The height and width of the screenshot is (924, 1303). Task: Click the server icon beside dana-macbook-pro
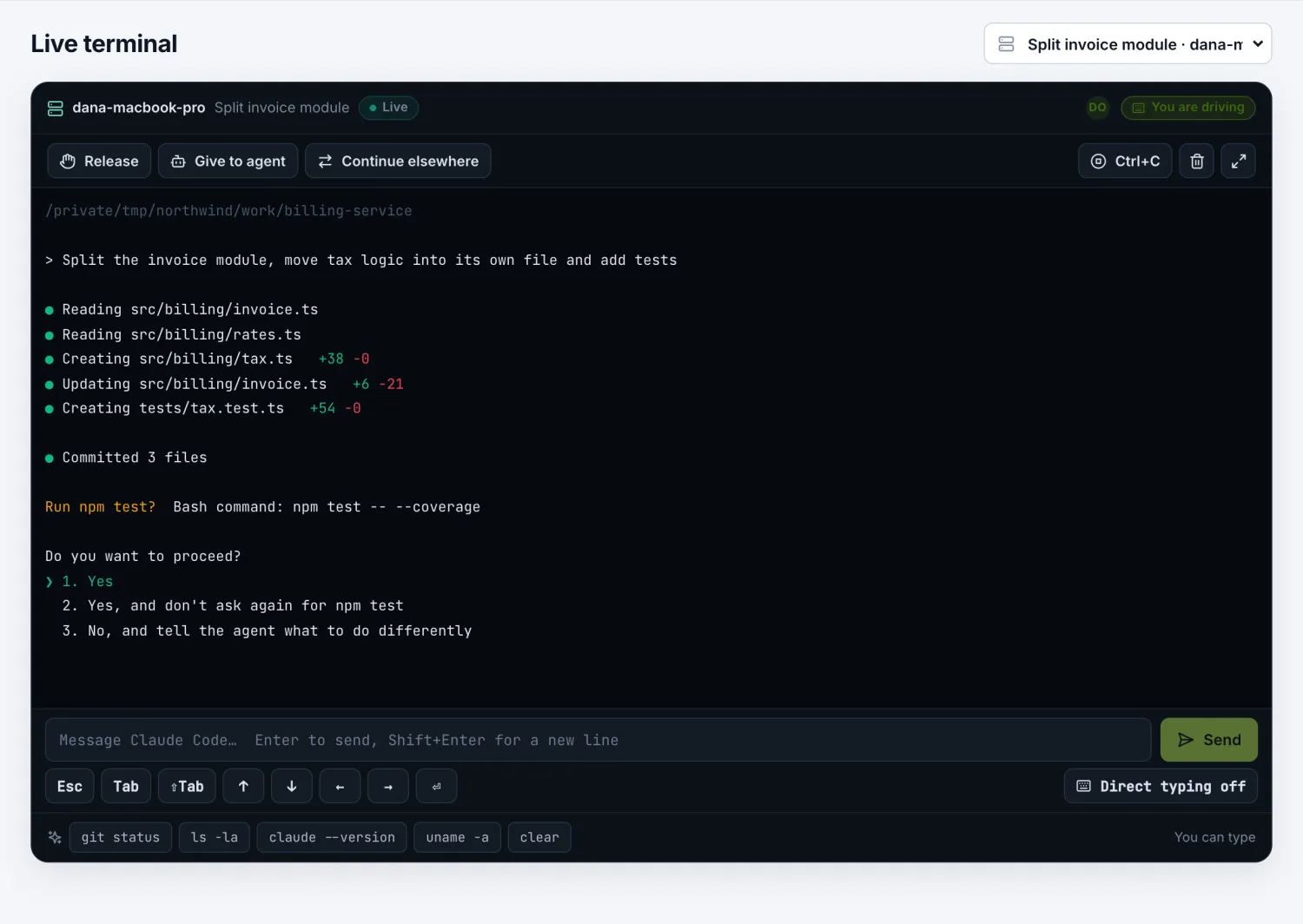coord(56,108)
